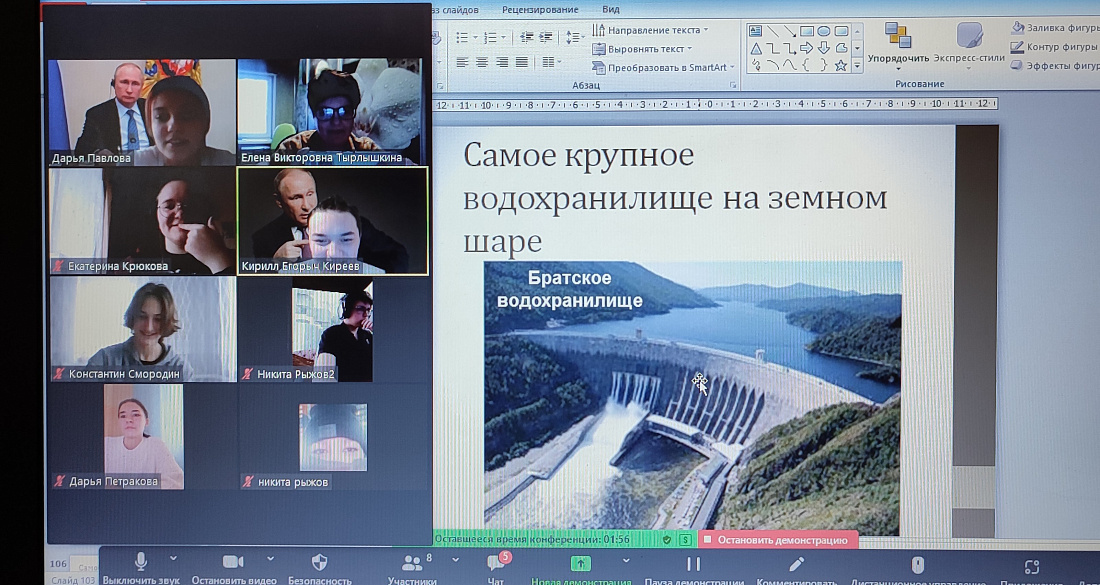
Task: Open 'Заливка фигуры' shape fill color
Action: coord(1055,28)
